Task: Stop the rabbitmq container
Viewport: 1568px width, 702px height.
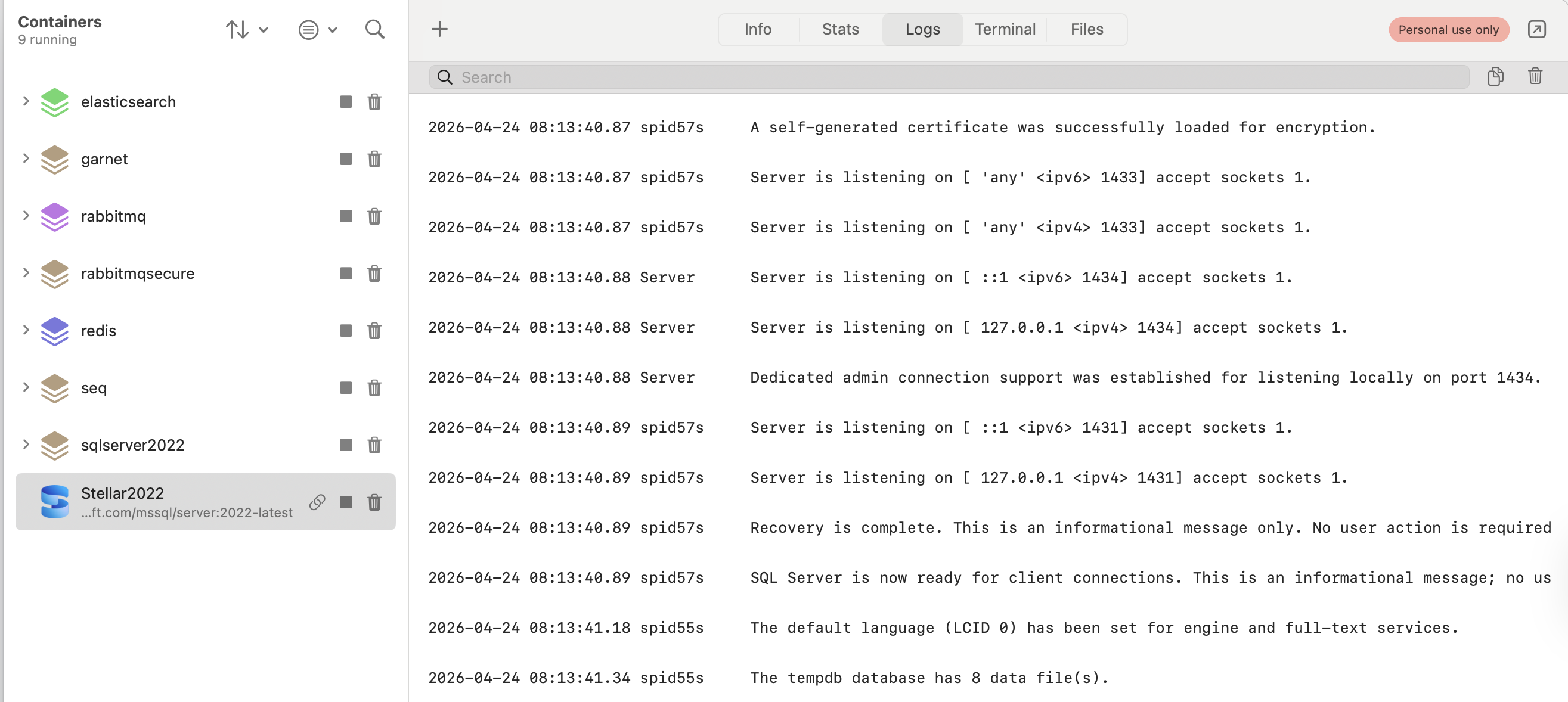Action: pos(346,216)
